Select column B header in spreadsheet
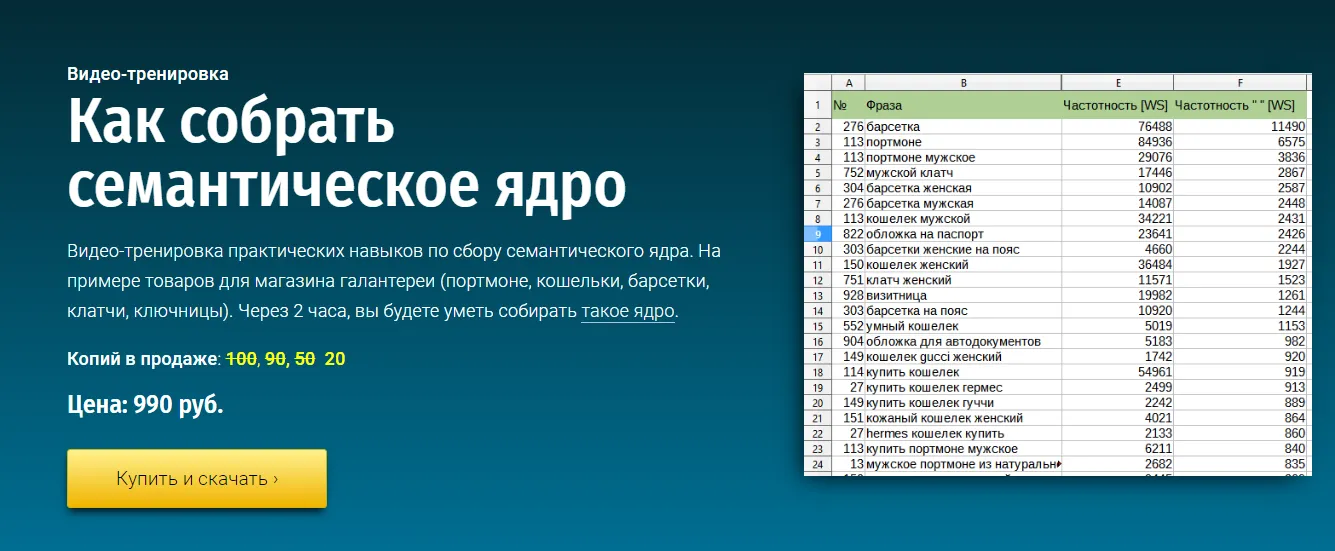The image size is (1335, 551). click(963, 83)
